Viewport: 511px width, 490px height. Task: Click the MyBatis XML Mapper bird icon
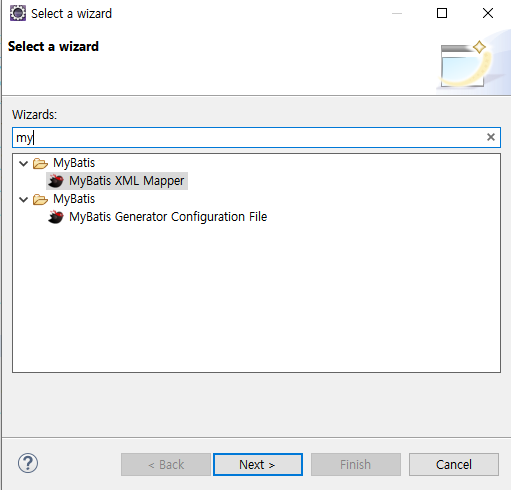pos(56,181)
